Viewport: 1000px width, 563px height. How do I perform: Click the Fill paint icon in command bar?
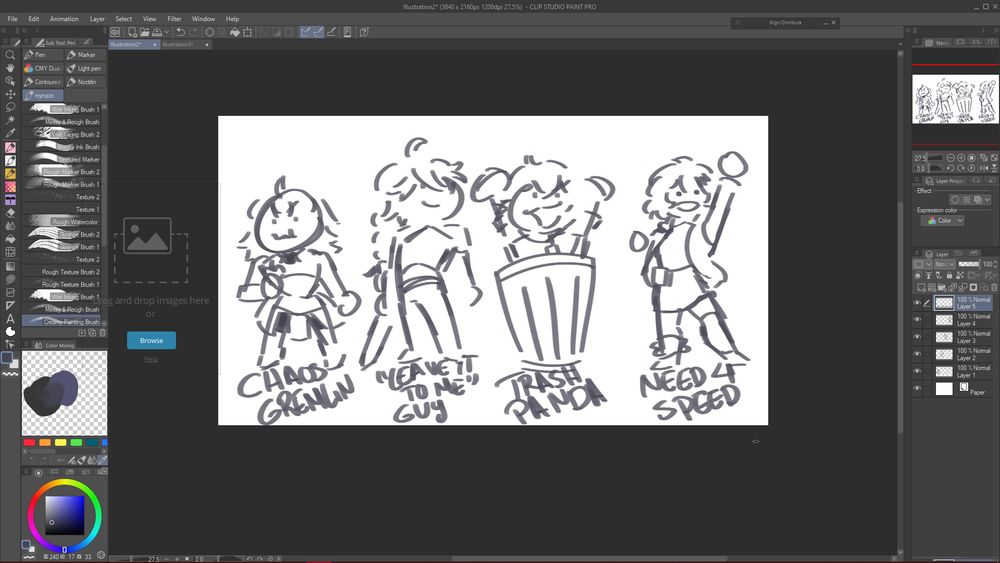click(235, 32)
